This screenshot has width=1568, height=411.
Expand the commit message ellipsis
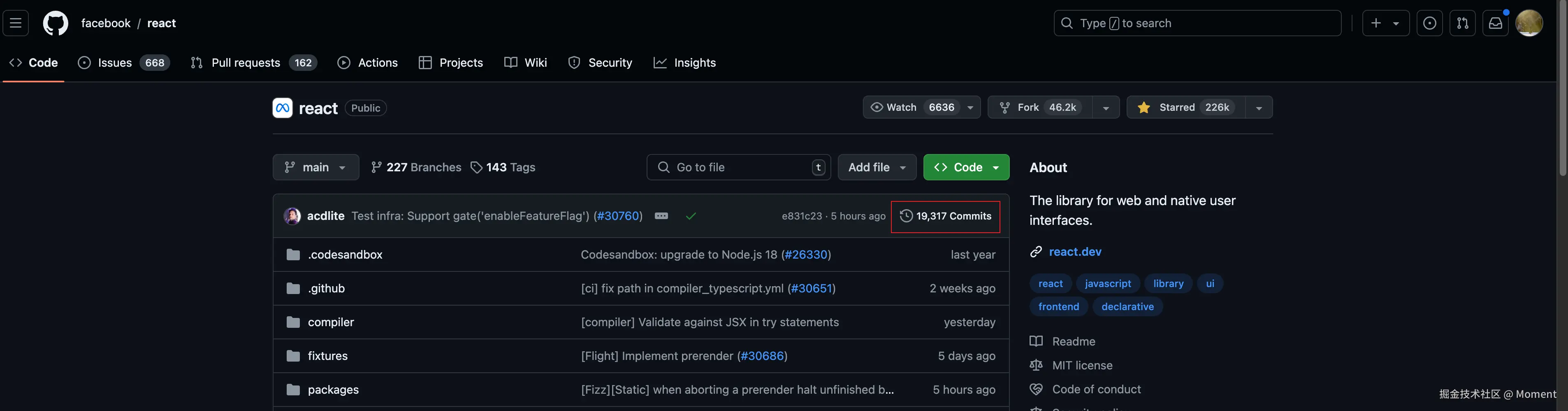(x=661, y=216)
